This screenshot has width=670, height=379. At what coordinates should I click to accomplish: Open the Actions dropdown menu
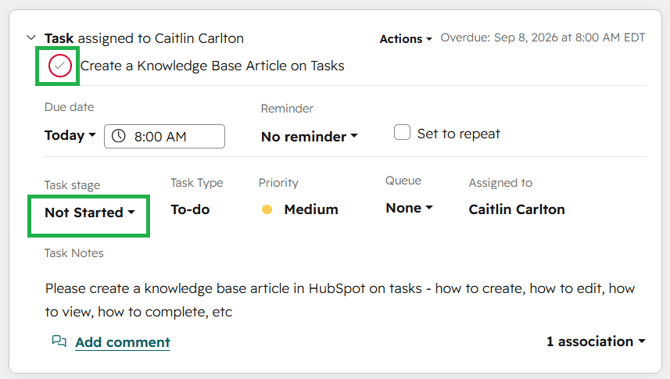(406, 39)
